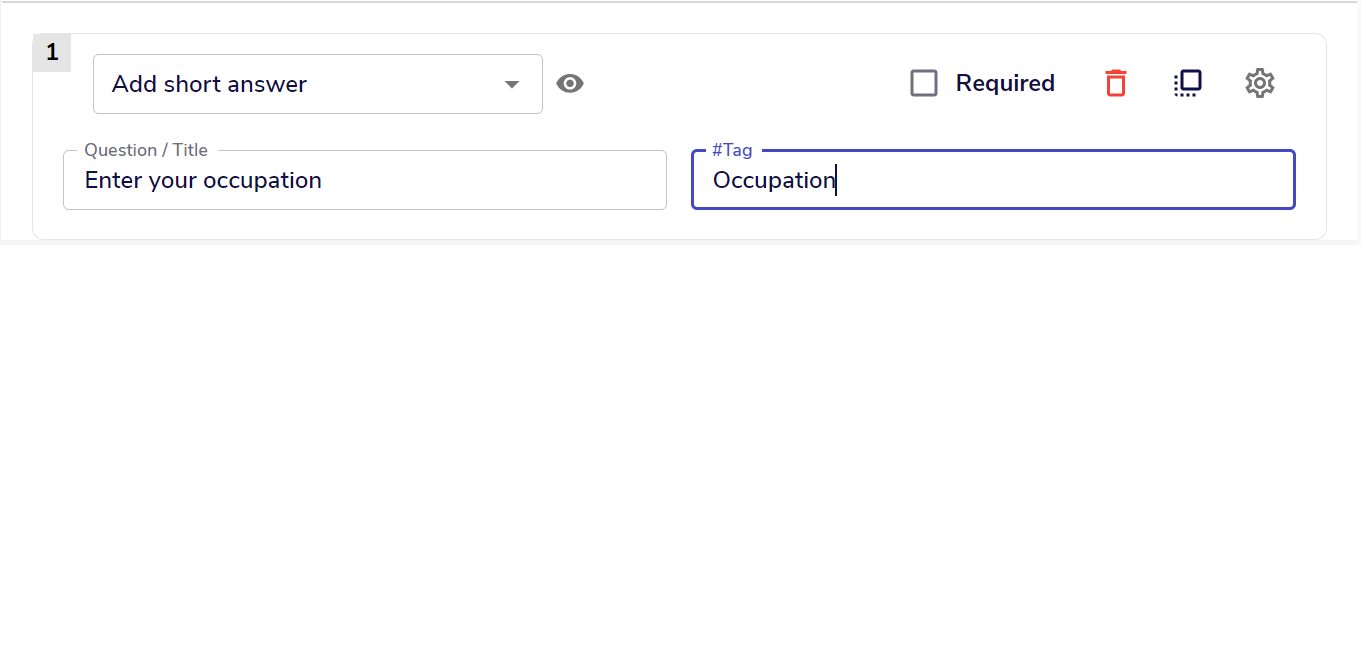1361x648 pixels.
Task: Select the Add short answer text
Action: tap(209, 84)
